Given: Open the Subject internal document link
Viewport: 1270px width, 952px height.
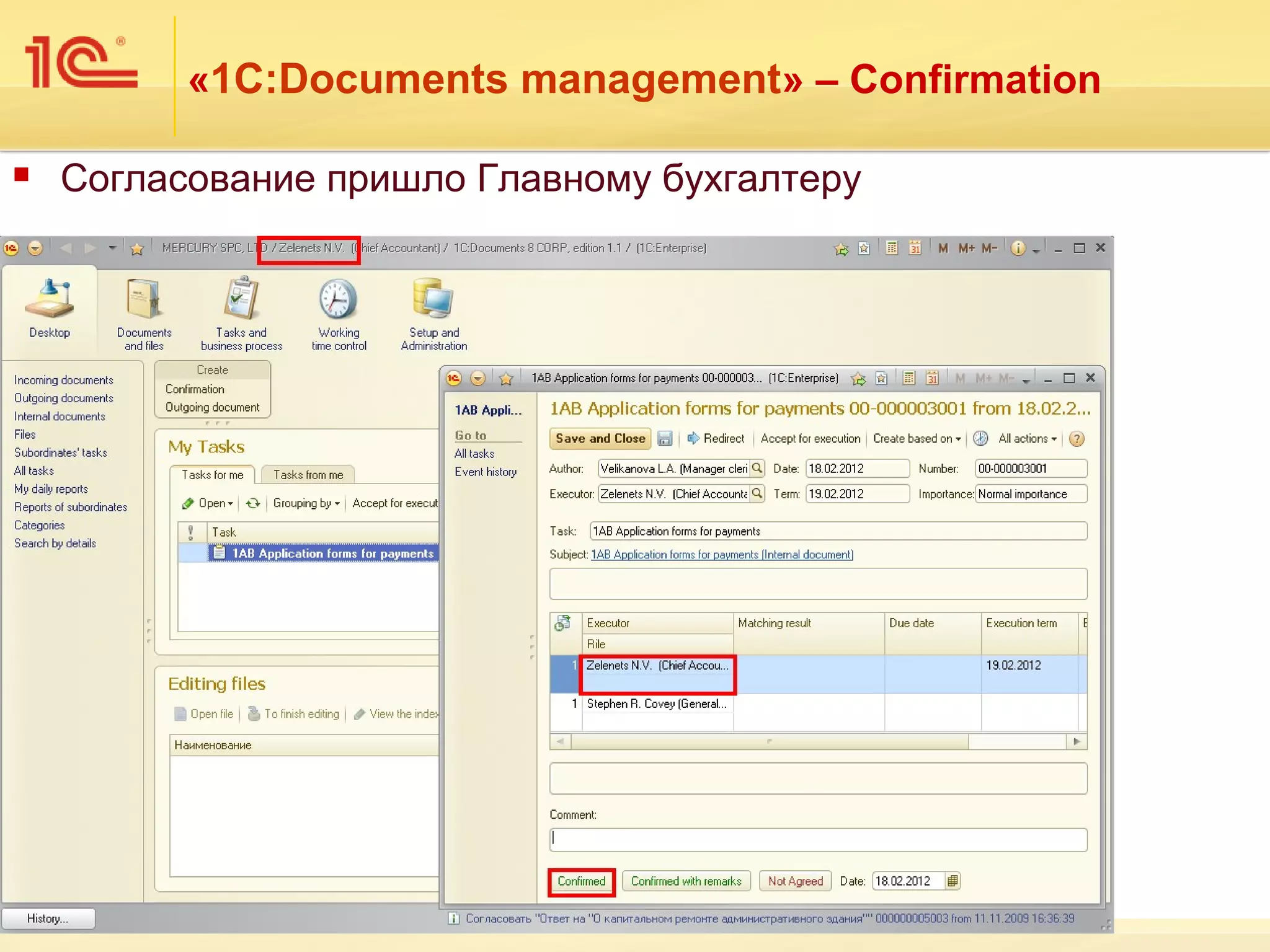Looking at the screenshot, I should pos(722,555).
